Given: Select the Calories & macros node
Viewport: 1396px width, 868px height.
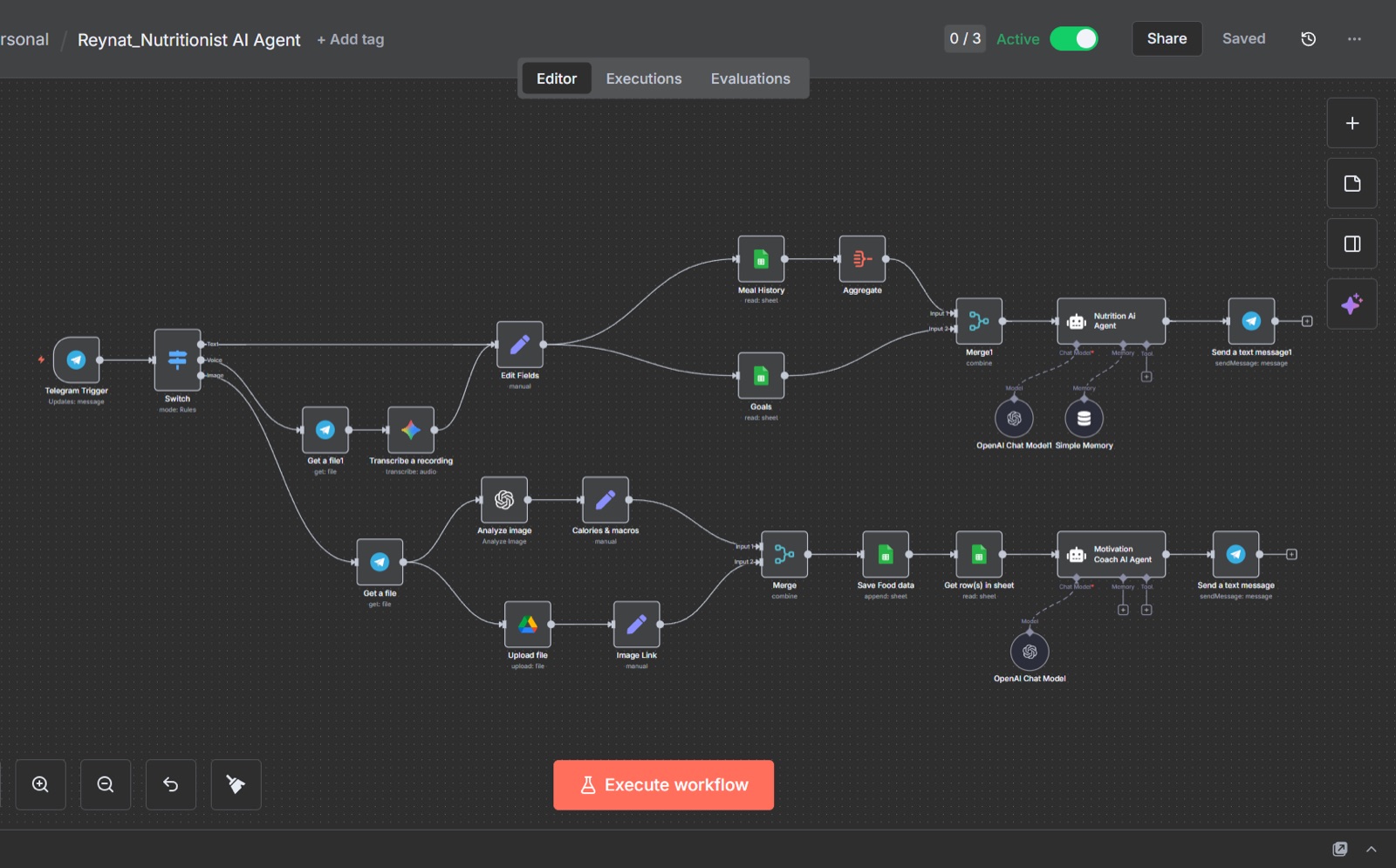Looking at the screenshot, I should click(606, 500).
